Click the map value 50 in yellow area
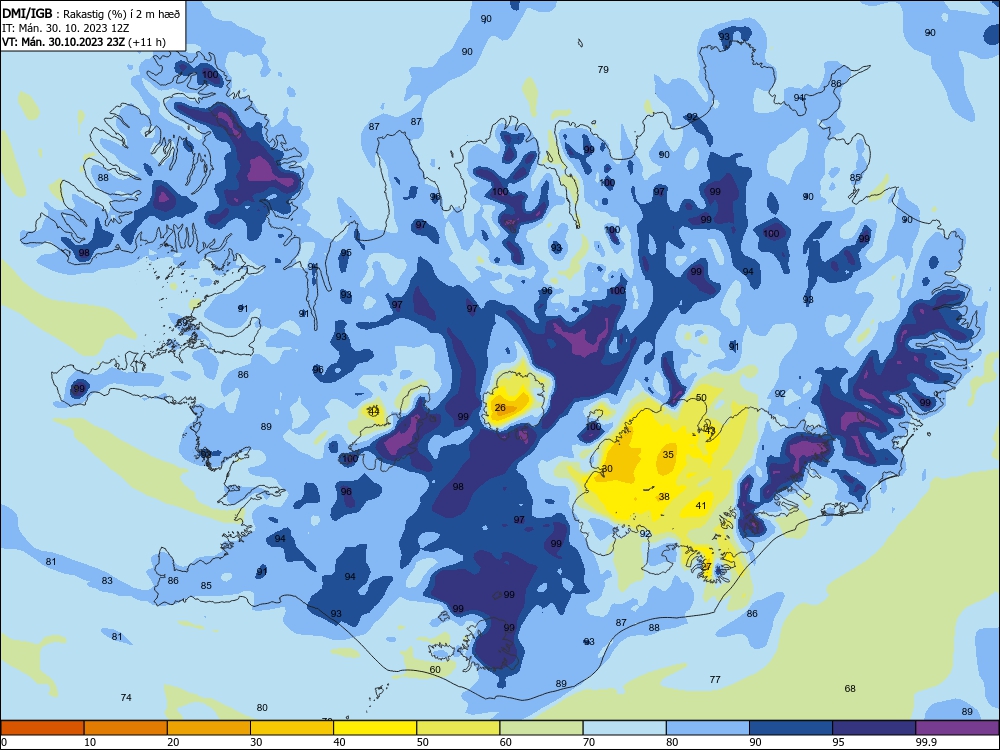This screenshot has width=1000, height=750. coord(701,397)
